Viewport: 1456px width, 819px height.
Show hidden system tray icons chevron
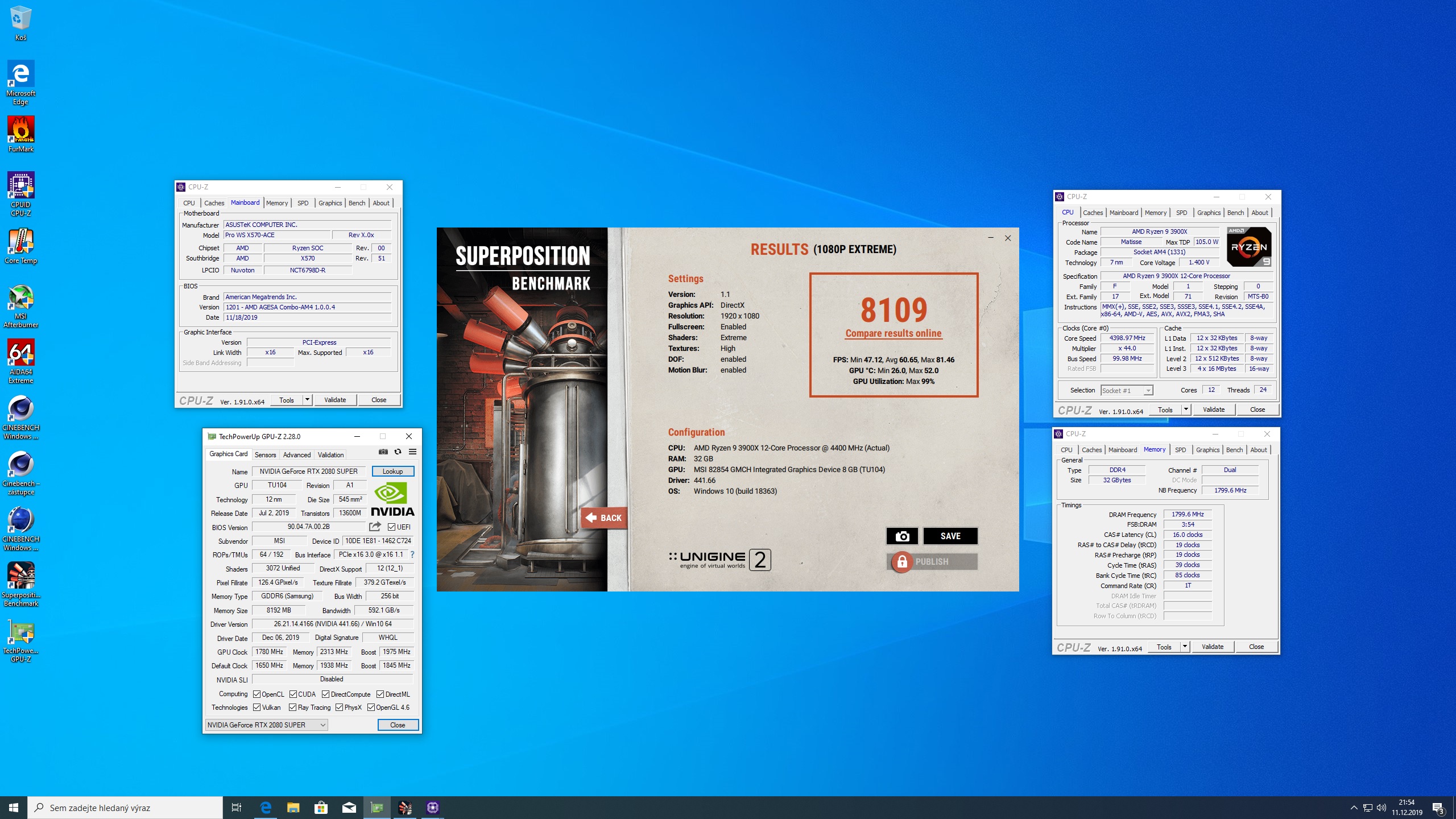pyautogui.click(x=1354, y=808)
